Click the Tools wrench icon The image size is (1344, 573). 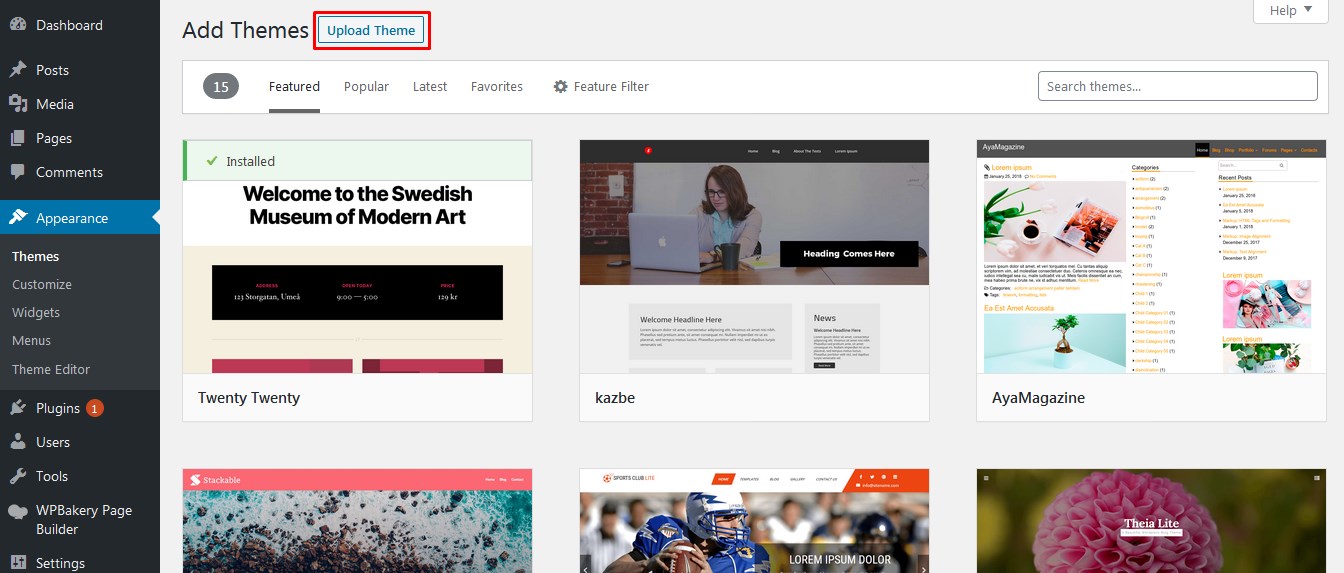[17, 476]
